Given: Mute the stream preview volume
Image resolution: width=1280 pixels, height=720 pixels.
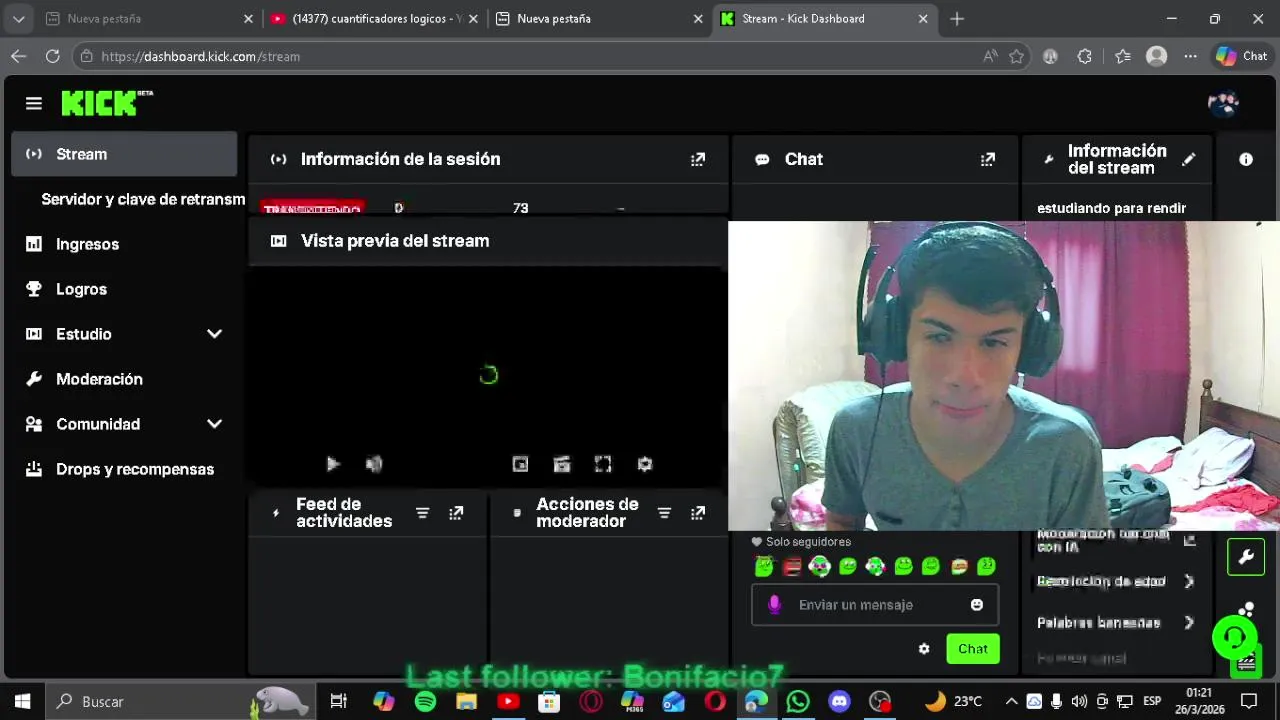Looking at the screenshot, I should (x=374, y=464).
